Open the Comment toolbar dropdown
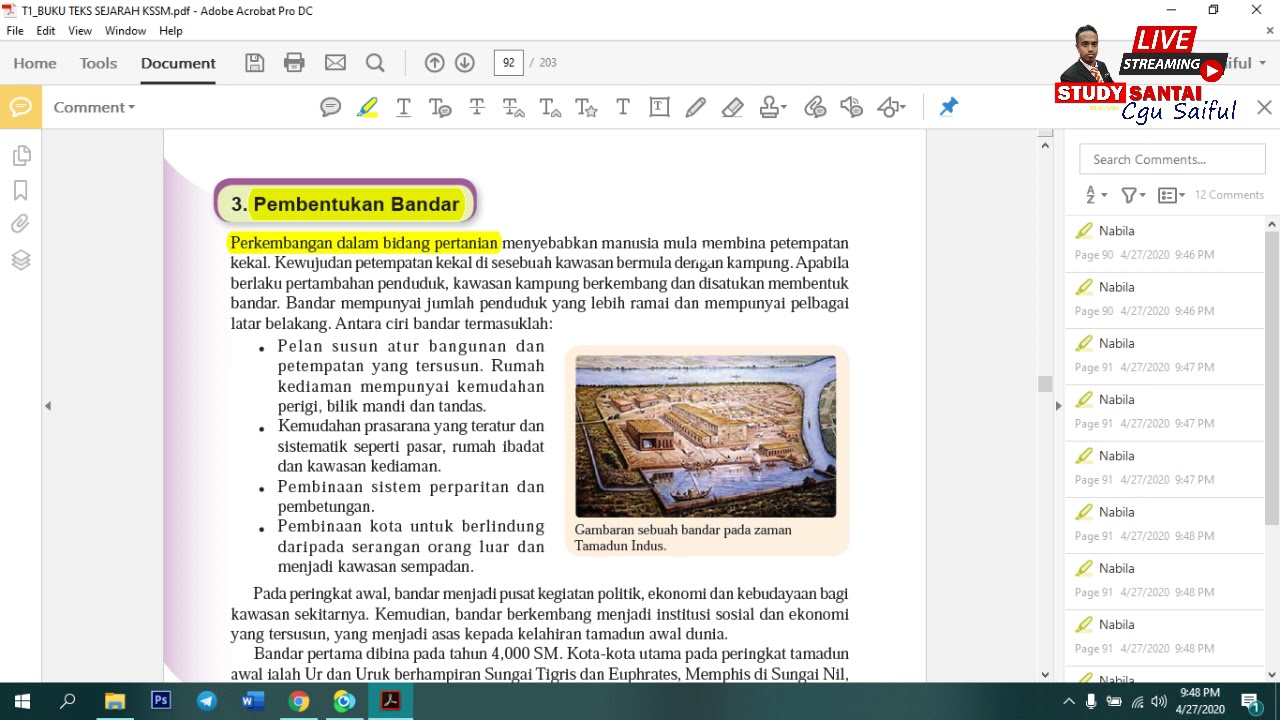The image size is (1280, 720). pyautogui.click(x=94, y=107)
